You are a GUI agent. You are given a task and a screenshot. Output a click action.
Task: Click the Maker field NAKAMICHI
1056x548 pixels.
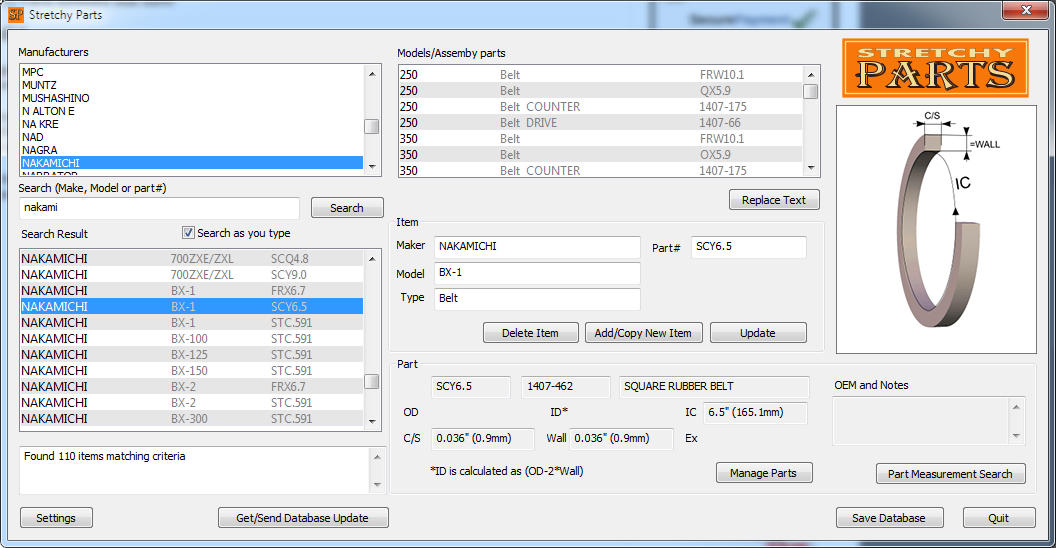click(x=537, y=247)
